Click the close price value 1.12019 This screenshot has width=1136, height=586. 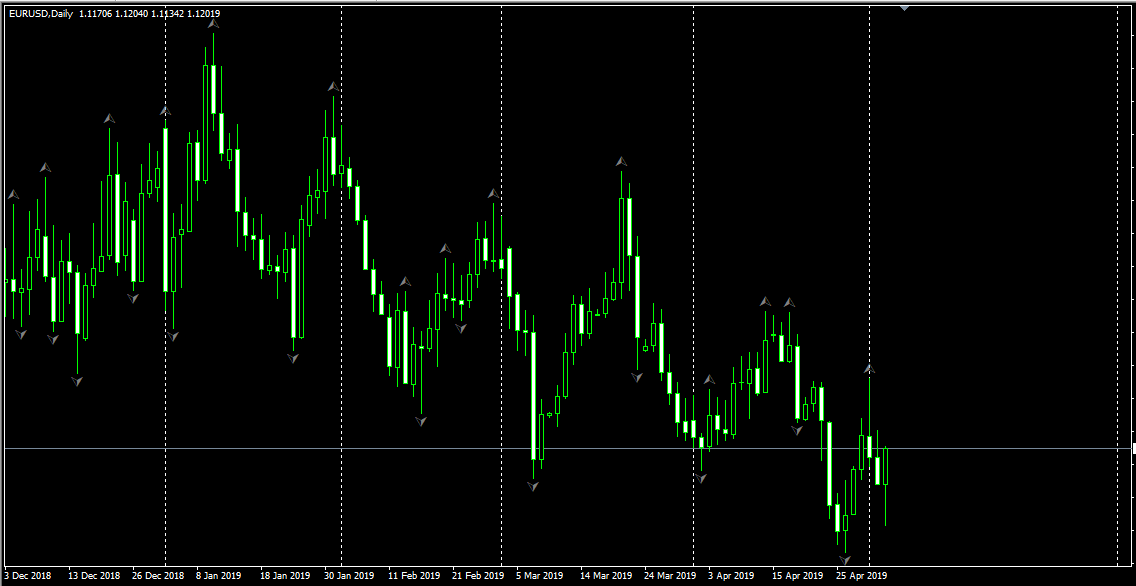(x=204, y=14)
